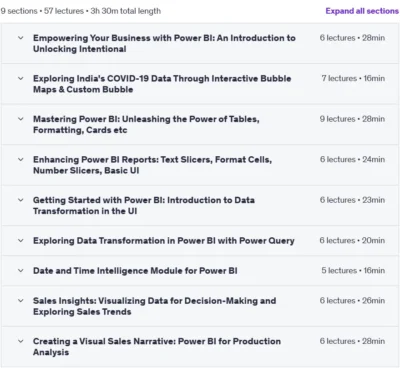Open Creating a Visual Sales Narrative title
Screen dimensions: 400x368
157,347
